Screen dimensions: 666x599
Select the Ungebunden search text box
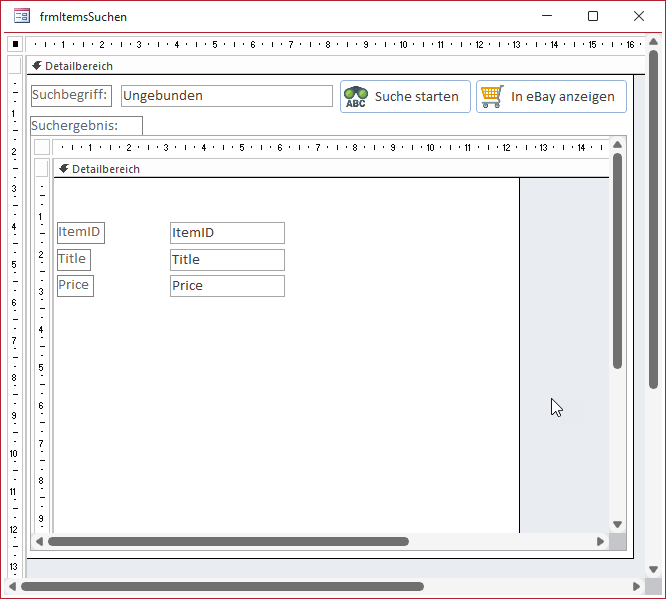click(226, 96)
